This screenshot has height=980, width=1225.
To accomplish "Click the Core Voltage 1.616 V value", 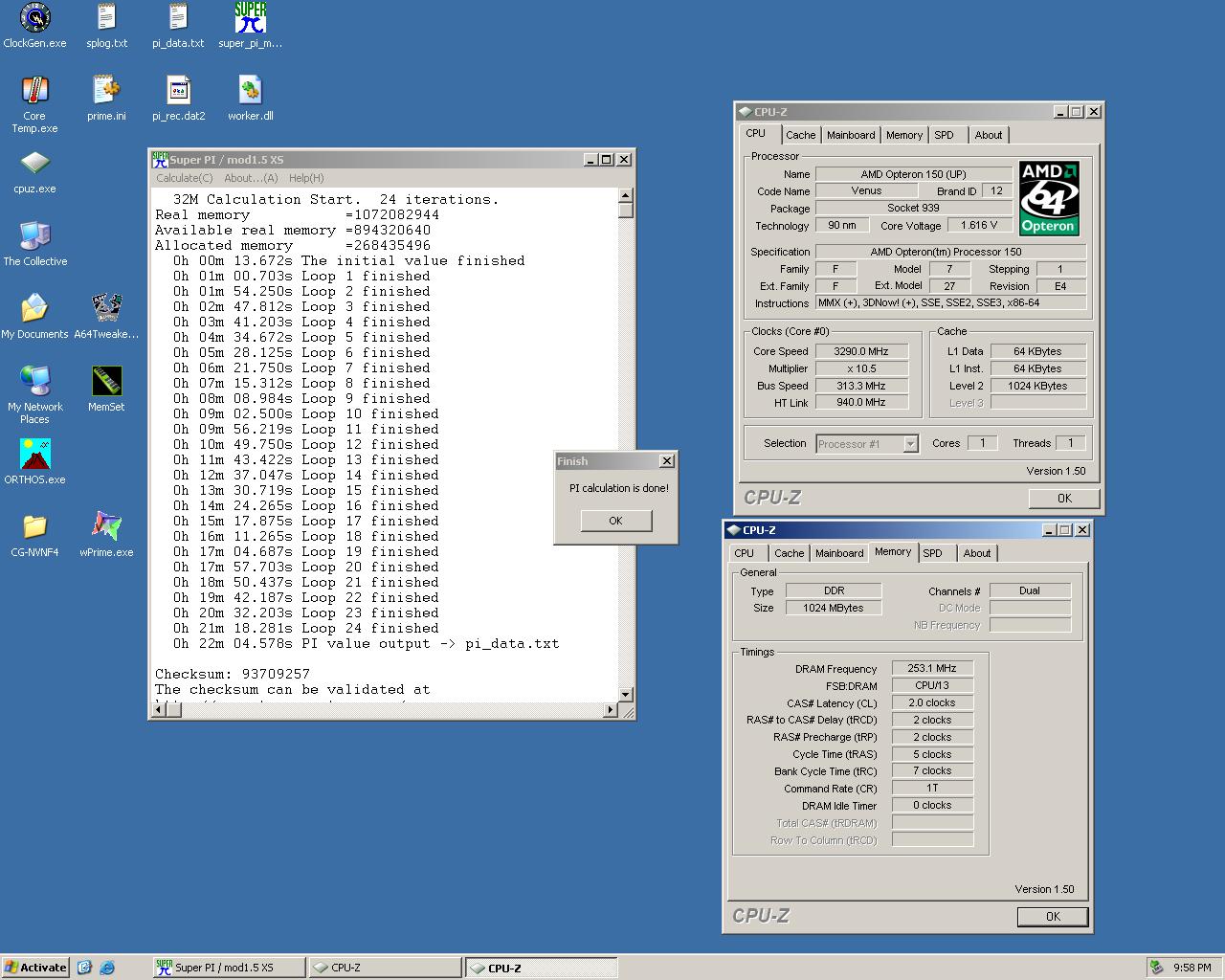I will [x=979, y=225].
